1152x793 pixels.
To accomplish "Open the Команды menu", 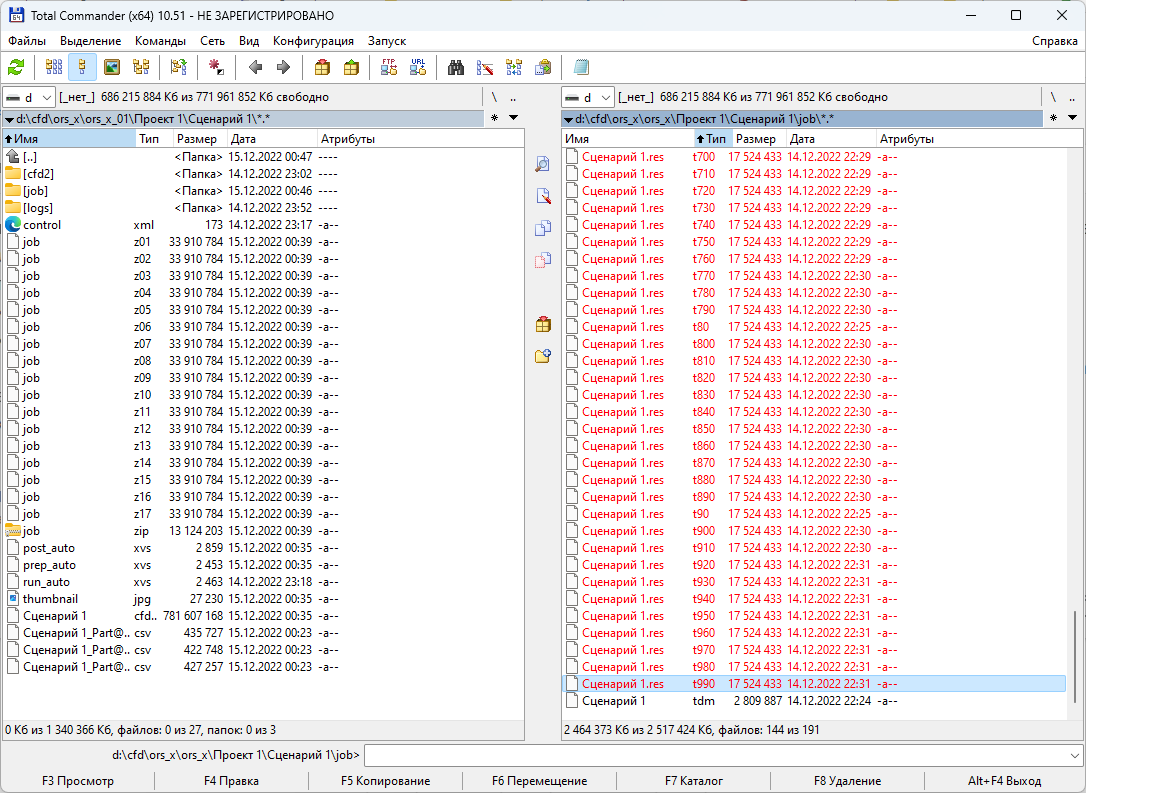I will tap(160, 41).
